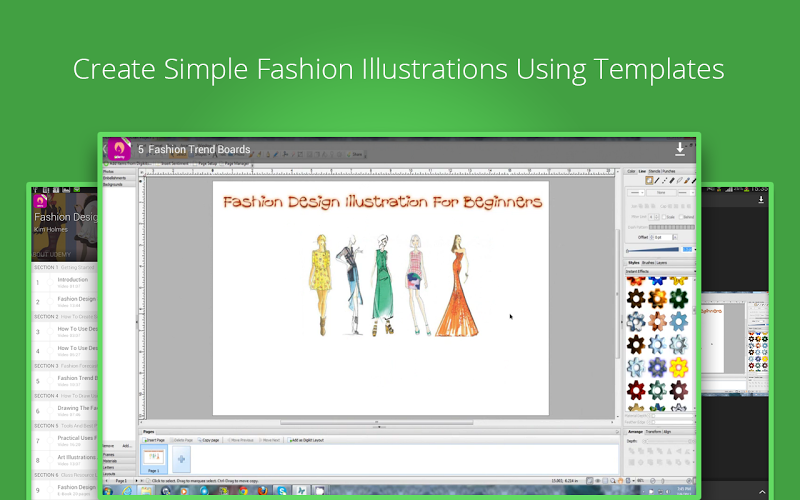800x500 pixels.
Task: Toggle the Behind checkbox in Line panel
Action: (x=681, y=216)
